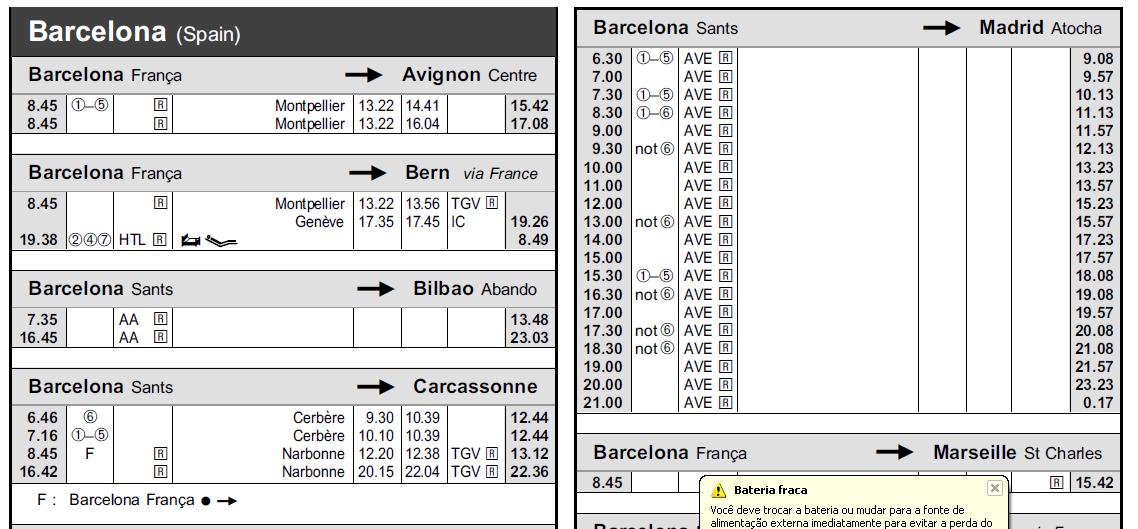
Task: Click the yellow warning icon in battery alert
Action: pos(719,491)
